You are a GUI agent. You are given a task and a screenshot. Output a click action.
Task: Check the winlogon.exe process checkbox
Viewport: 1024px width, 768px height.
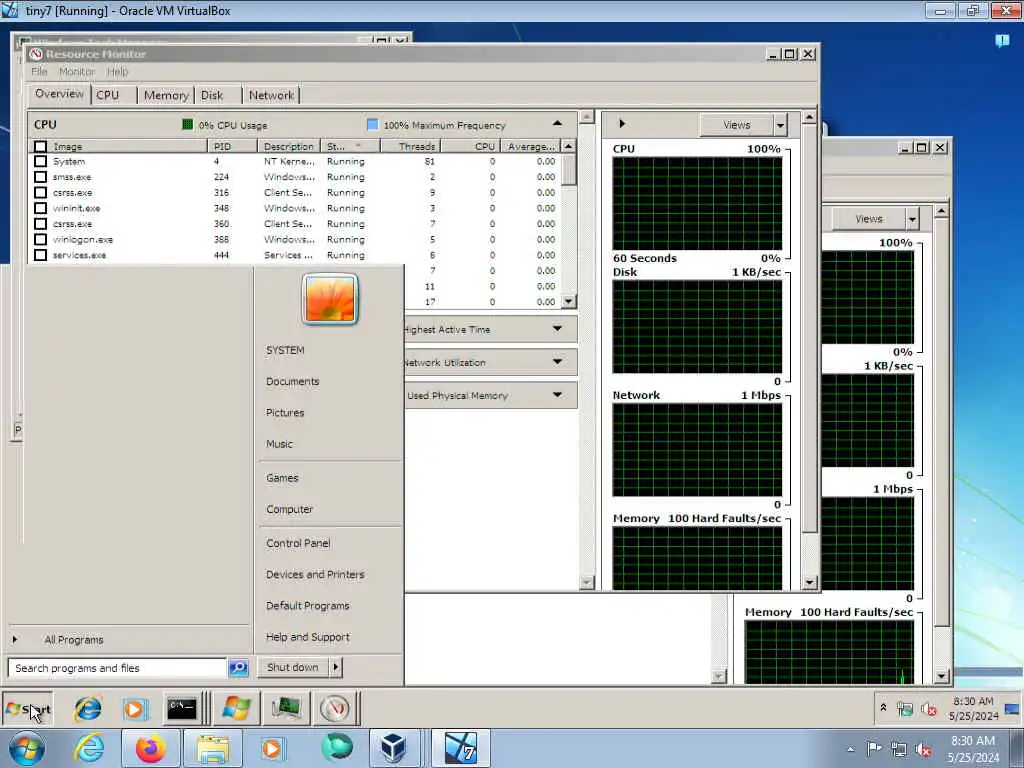(x=40, y=240)
